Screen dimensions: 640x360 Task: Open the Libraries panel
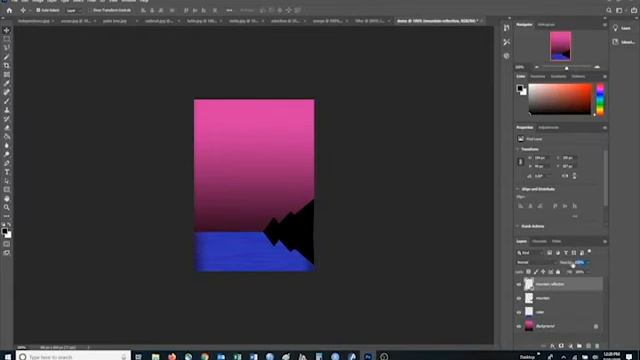[623, 42]
